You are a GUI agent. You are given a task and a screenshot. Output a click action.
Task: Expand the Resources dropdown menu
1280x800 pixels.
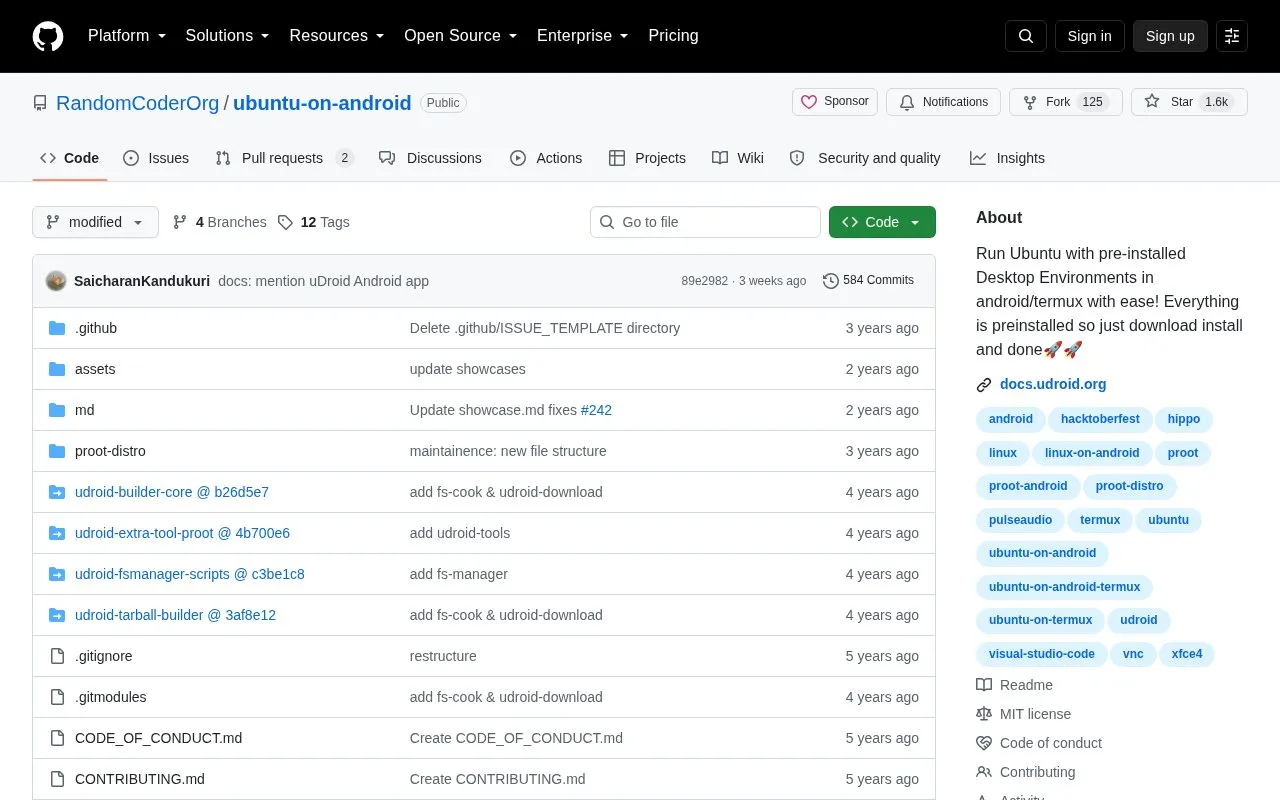(337, 36)
